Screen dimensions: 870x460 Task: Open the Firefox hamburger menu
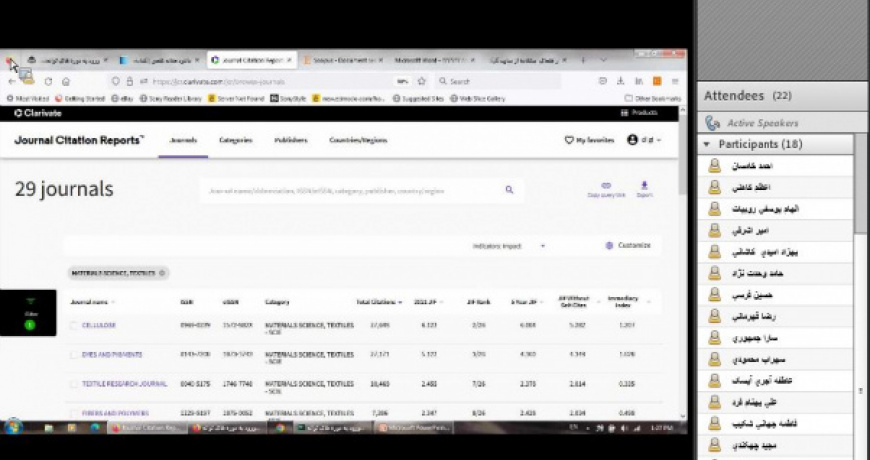(675, 81)
